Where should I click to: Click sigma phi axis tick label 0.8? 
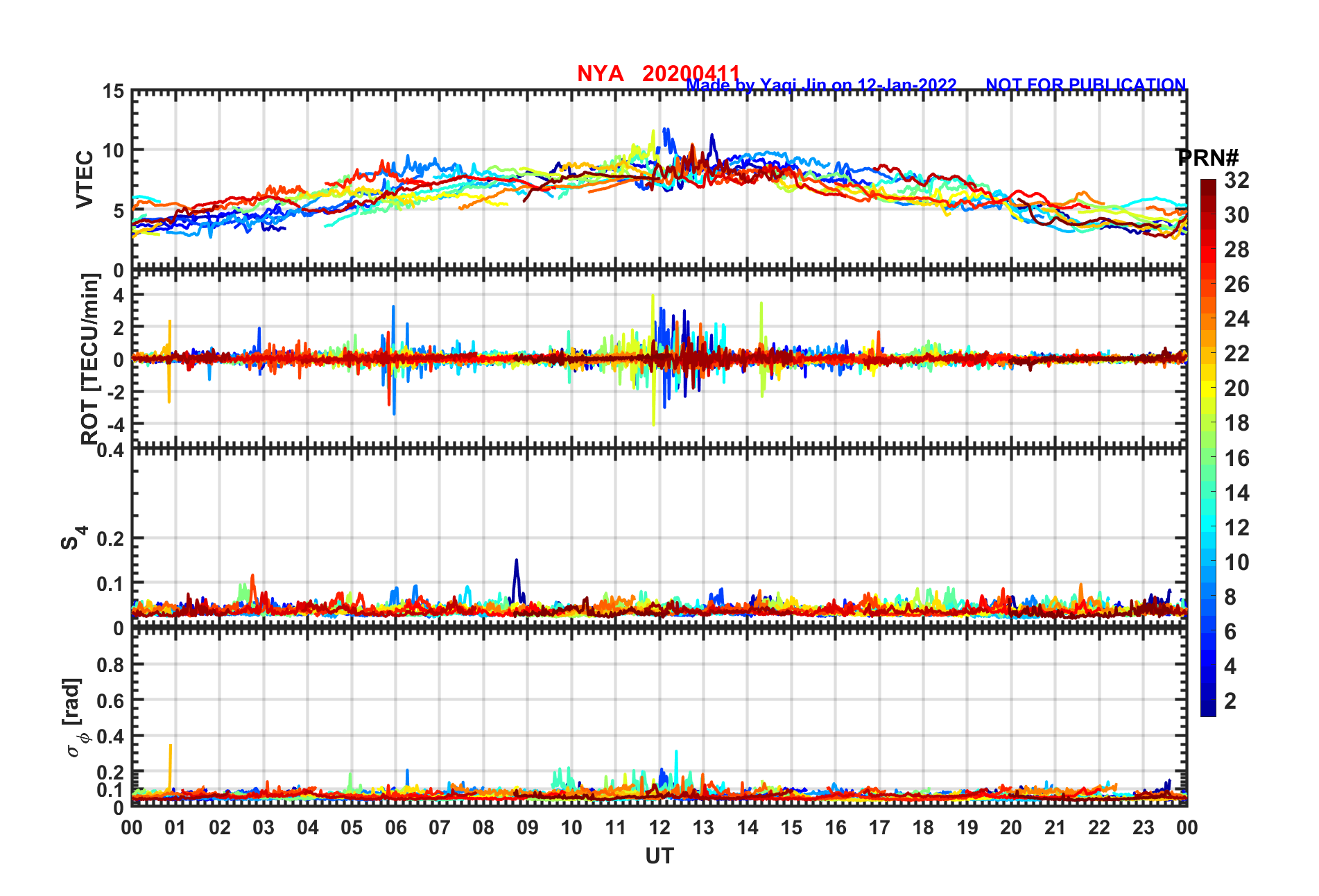pyautogui.click(x=110, y=665)
